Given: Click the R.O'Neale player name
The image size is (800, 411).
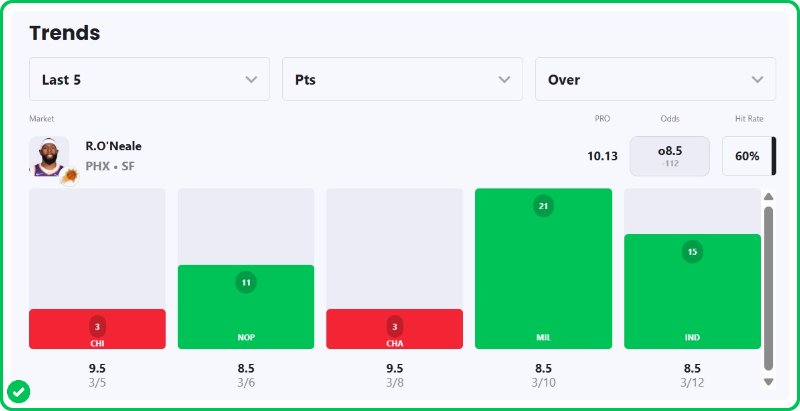Looking at the screenshot, I should tap(114, 146).
